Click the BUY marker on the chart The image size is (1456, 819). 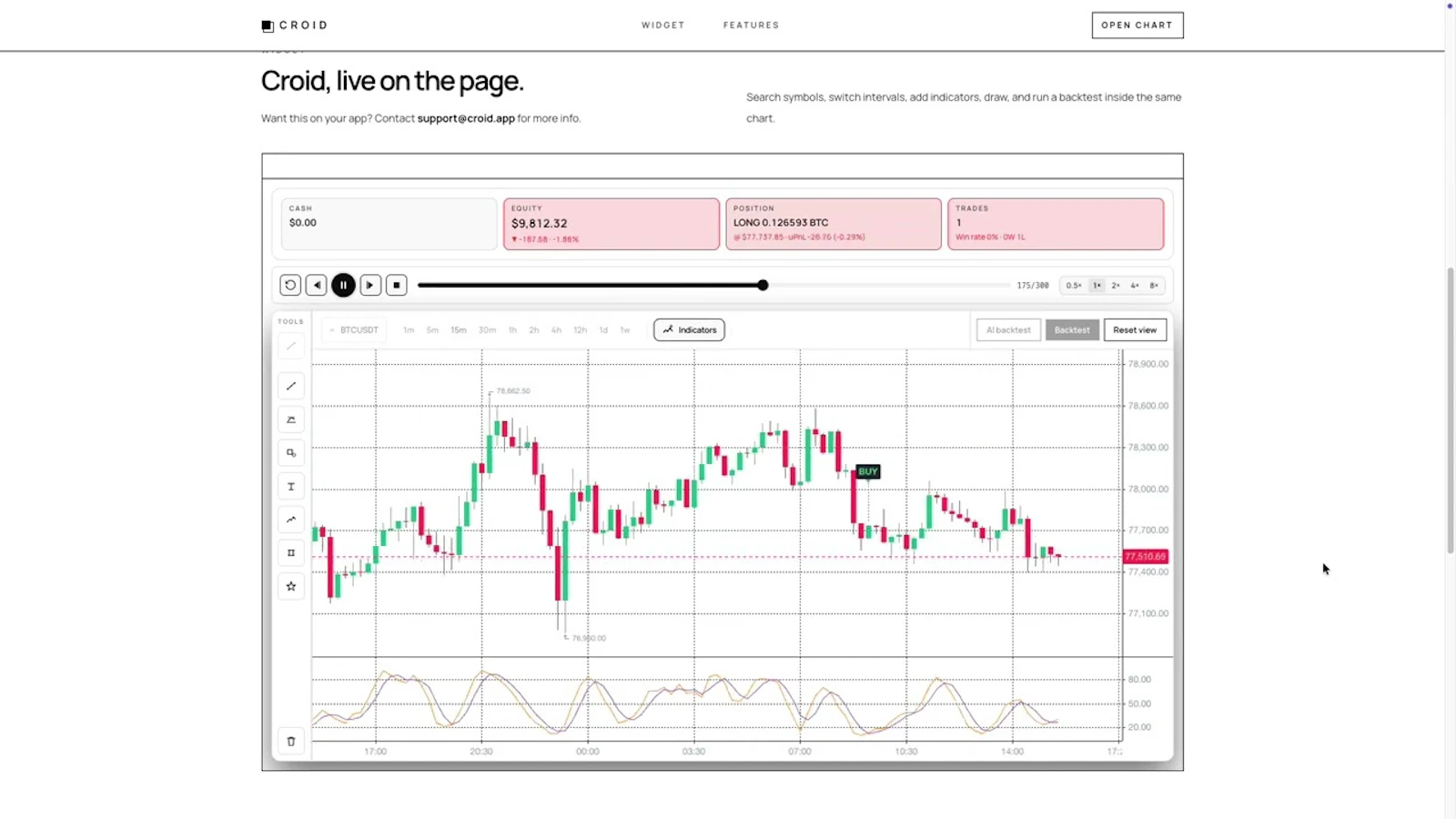point(868,471)
